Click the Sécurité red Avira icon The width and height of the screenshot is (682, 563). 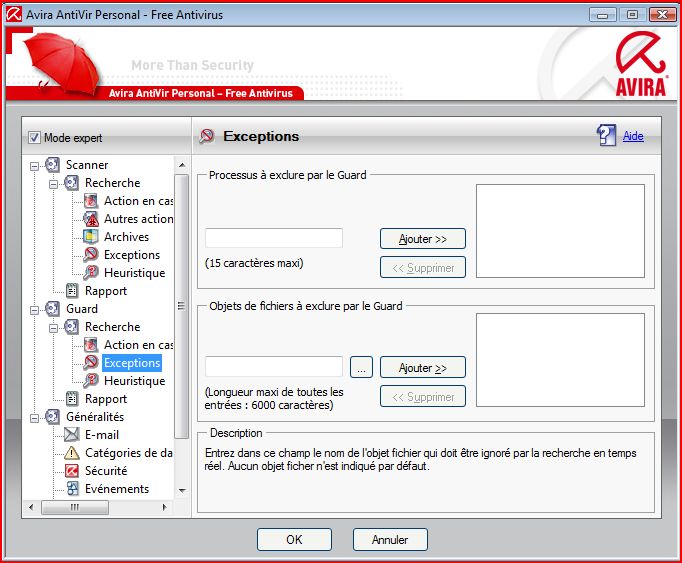71,471
